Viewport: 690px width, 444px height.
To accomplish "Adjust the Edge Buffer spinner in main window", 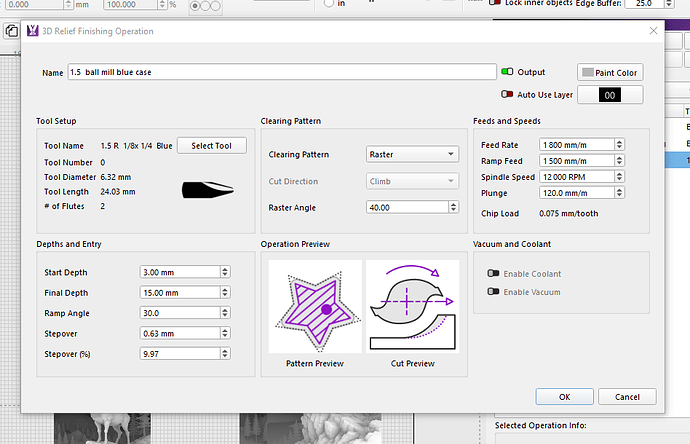I will click(669, 3).
